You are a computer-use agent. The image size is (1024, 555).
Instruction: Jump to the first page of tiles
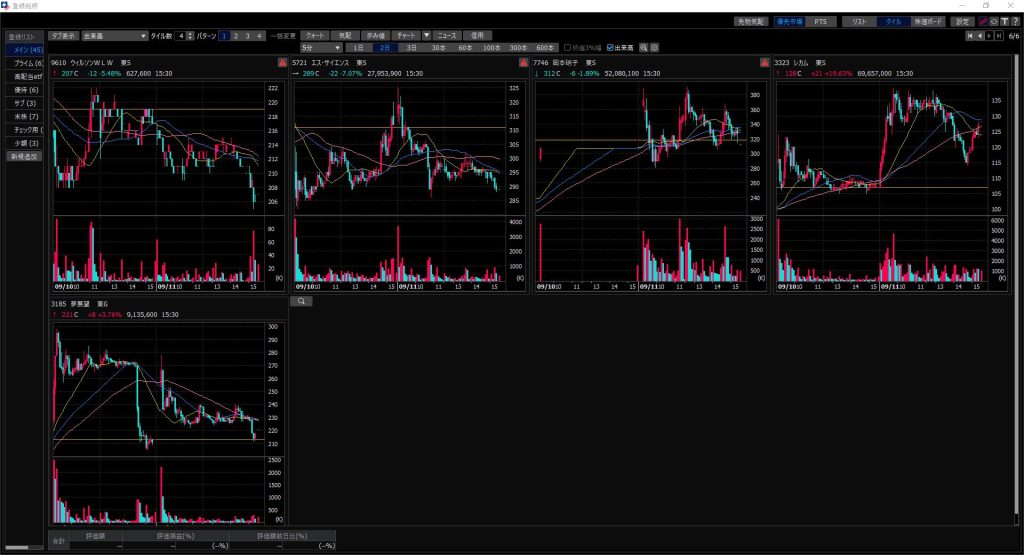pos(969,35)
